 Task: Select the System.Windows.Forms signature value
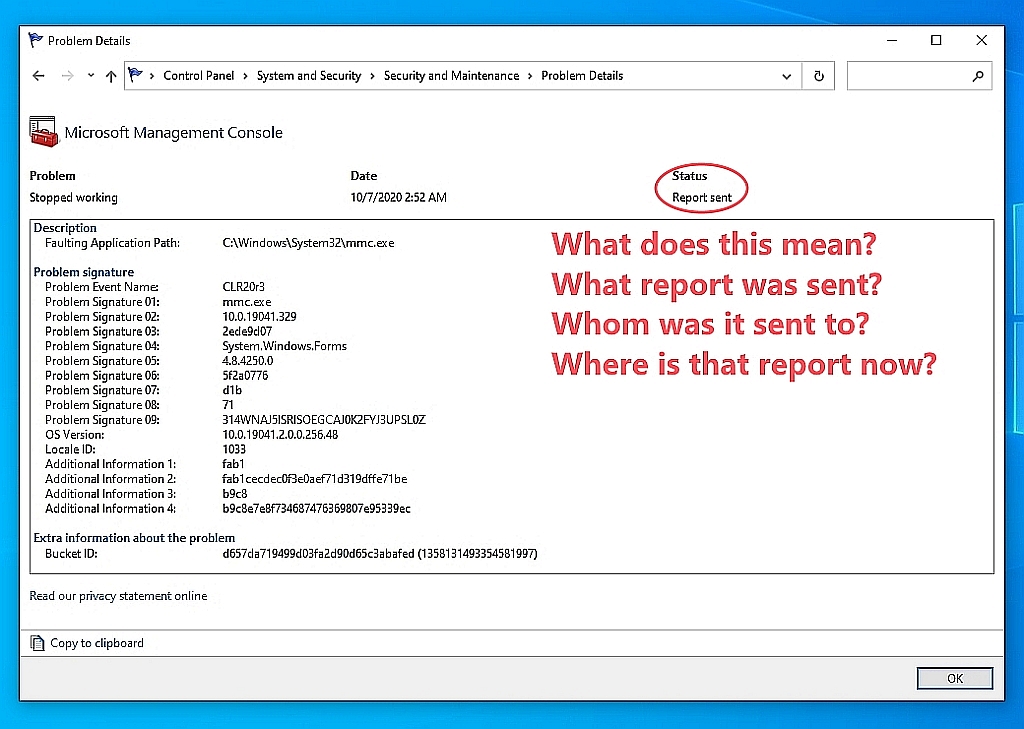coord(284,346)
